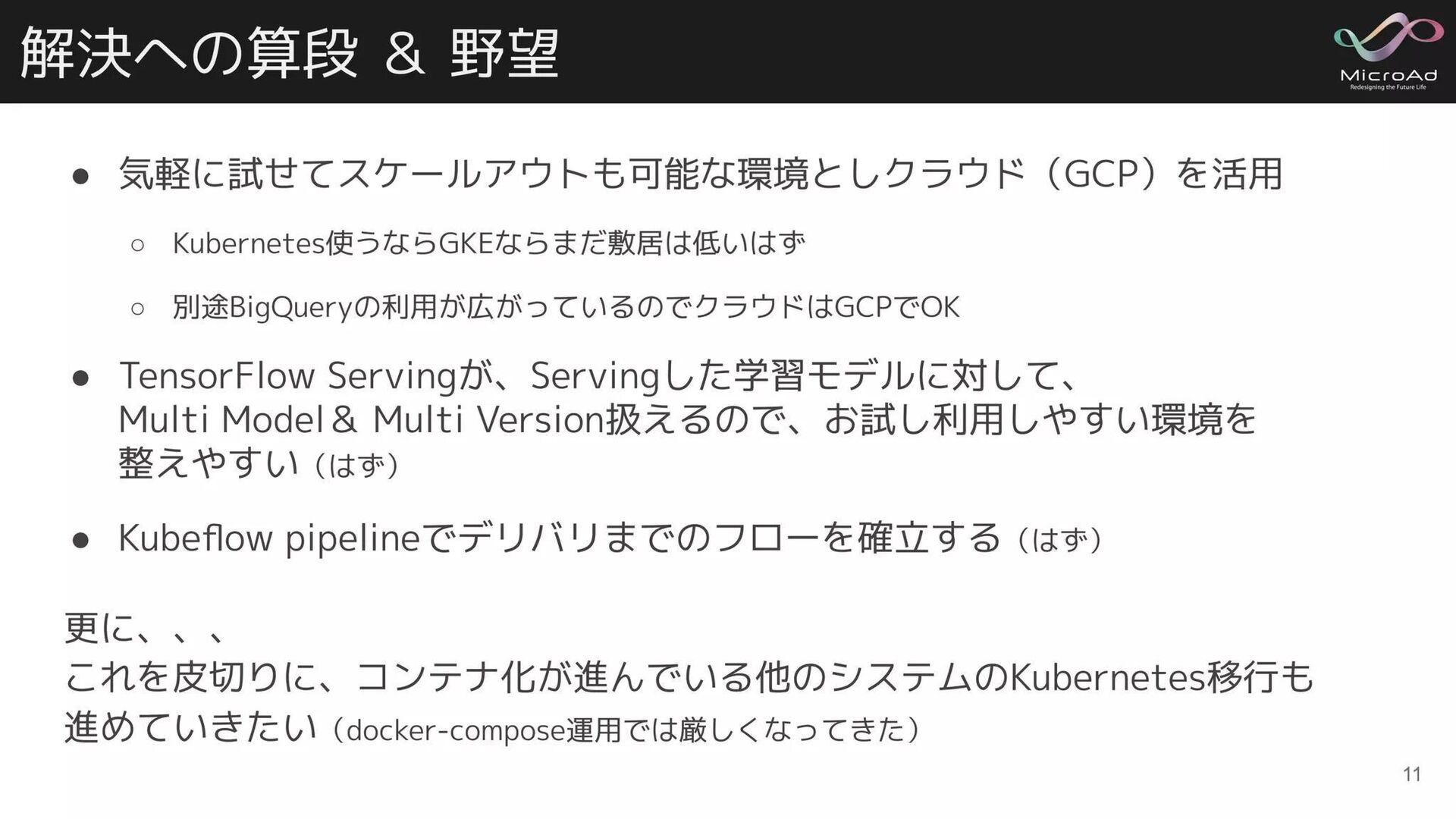Click the Kubeflow pipeline text

269,538
